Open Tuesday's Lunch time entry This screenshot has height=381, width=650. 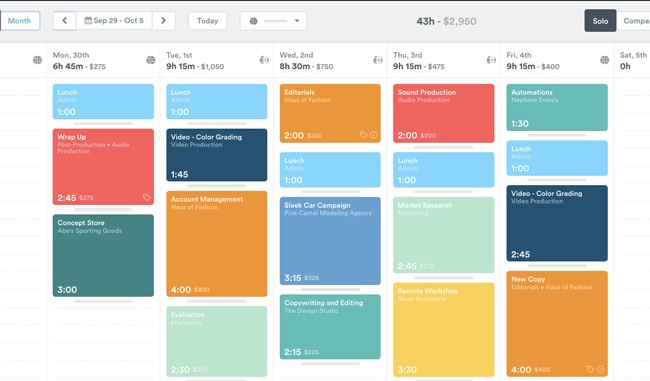[x=217, y=102]
